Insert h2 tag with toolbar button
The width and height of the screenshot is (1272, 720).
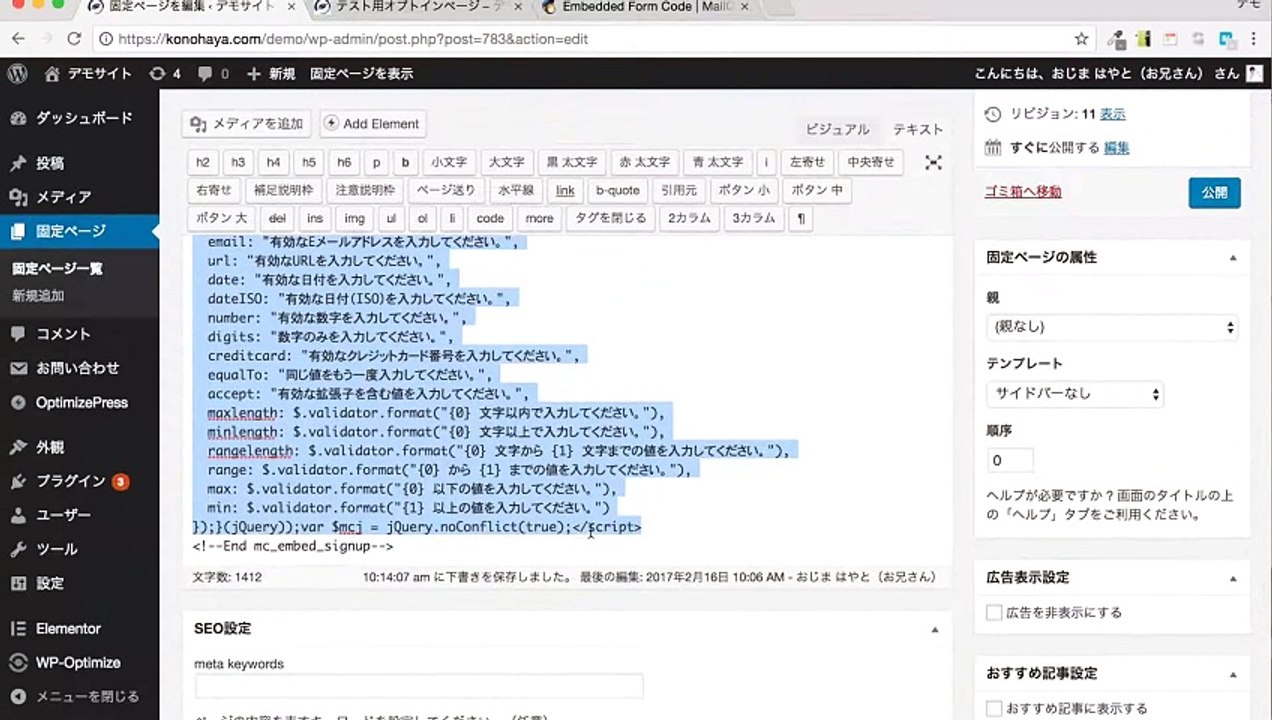[203, 162]
